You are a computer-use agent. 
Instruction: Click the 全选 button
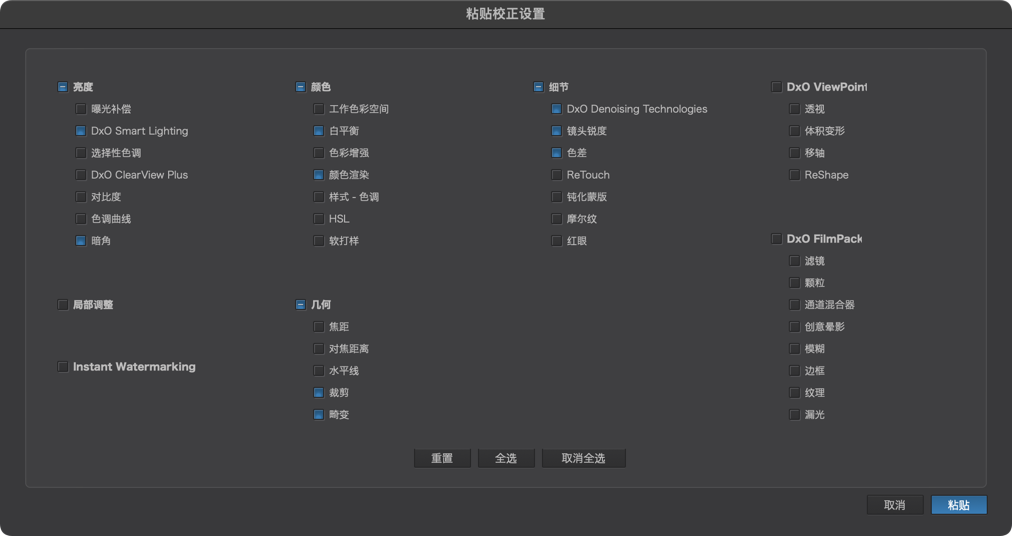click(x=506, y=459)
